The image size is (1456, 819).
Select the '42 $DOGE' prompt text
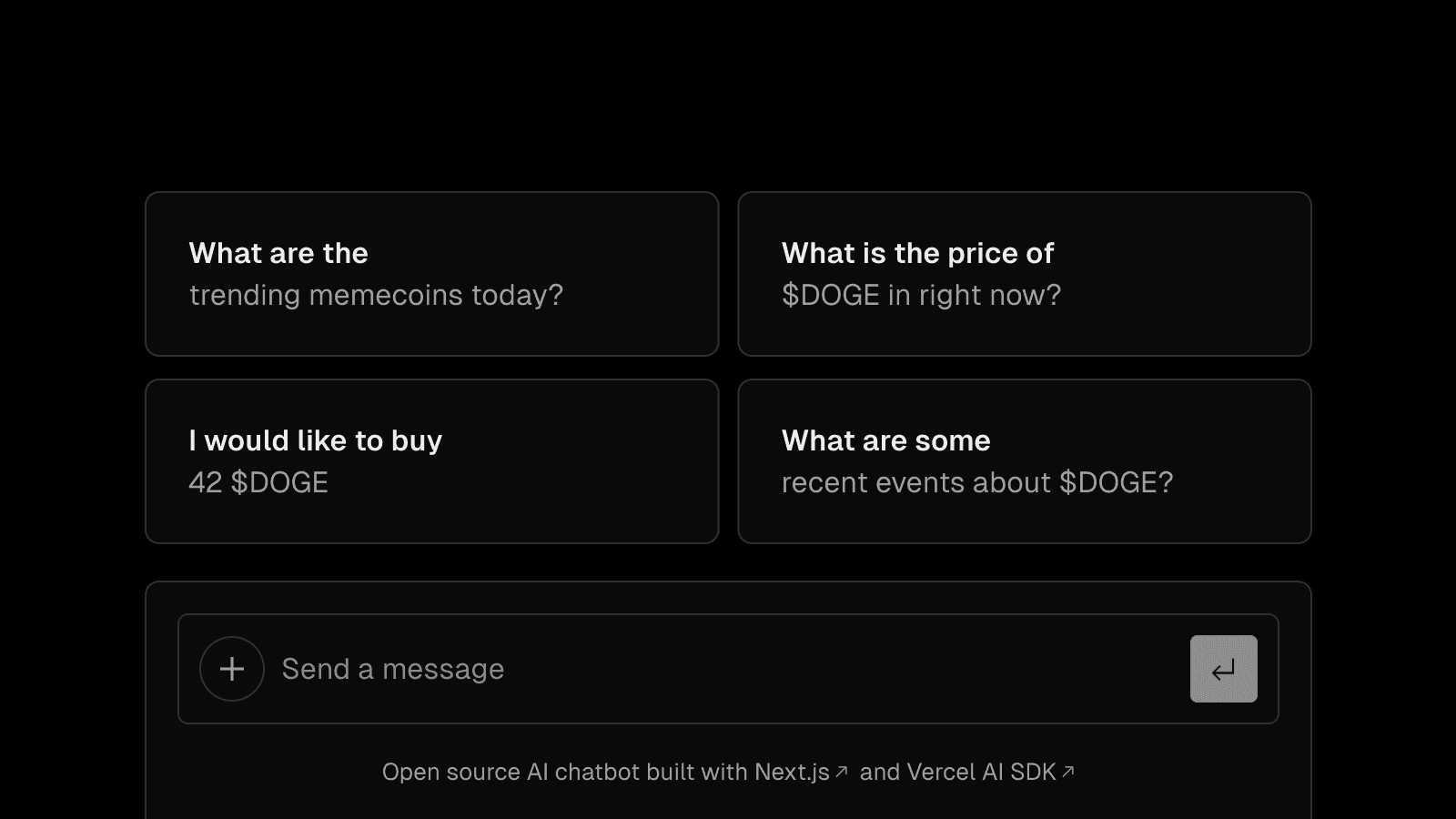[258, 482]
